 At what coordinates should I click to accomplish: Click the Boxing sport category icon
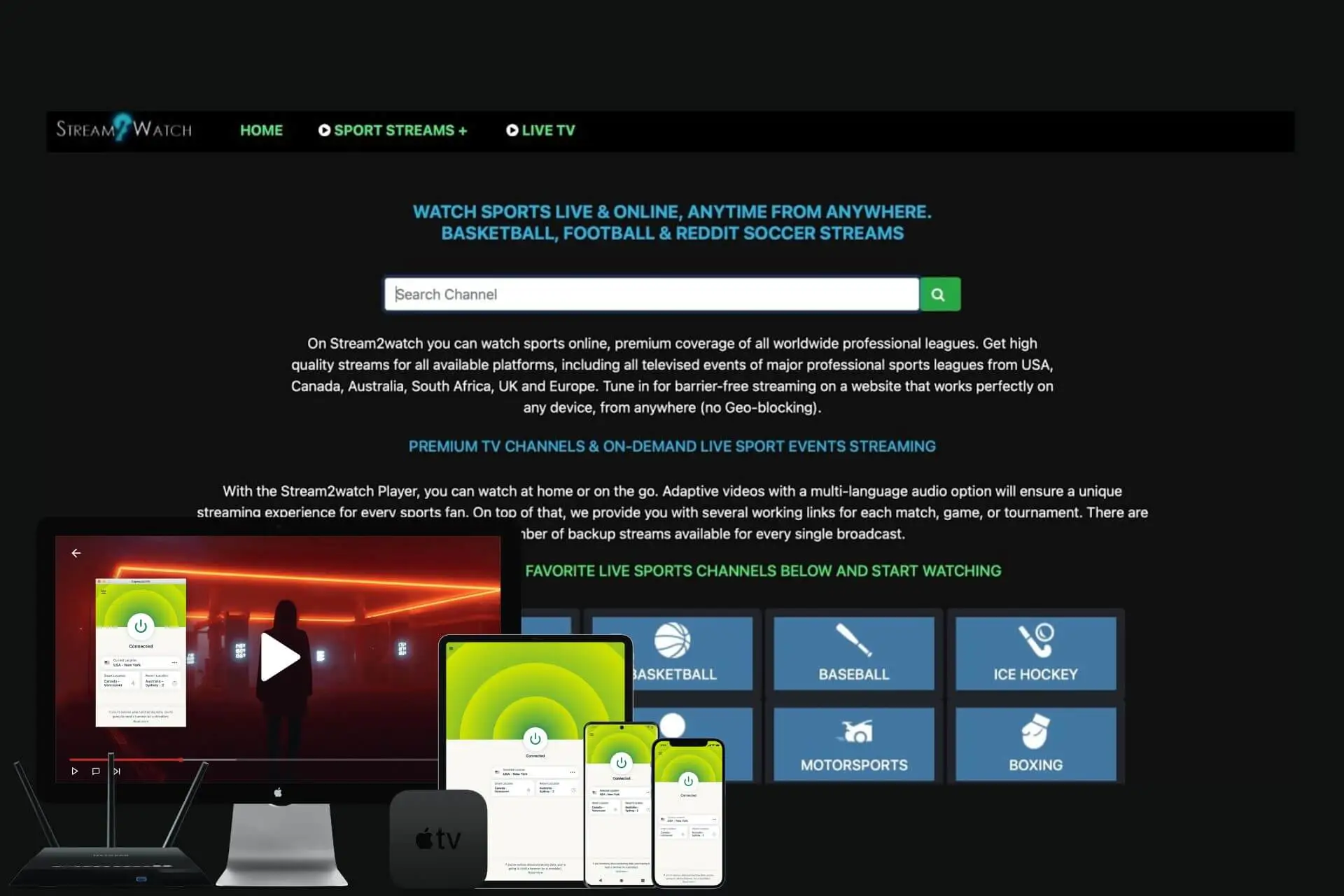[x=1035, y=744]
